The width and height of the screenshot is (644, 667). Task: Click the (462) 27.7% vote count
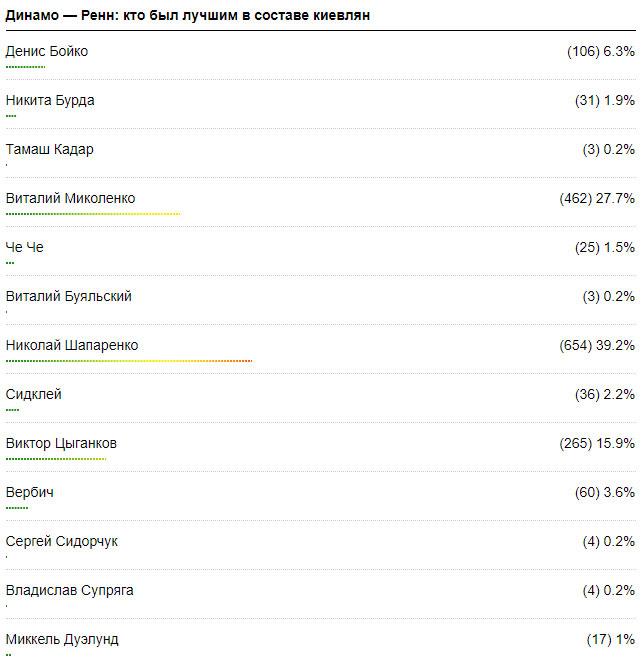(597, 198)
